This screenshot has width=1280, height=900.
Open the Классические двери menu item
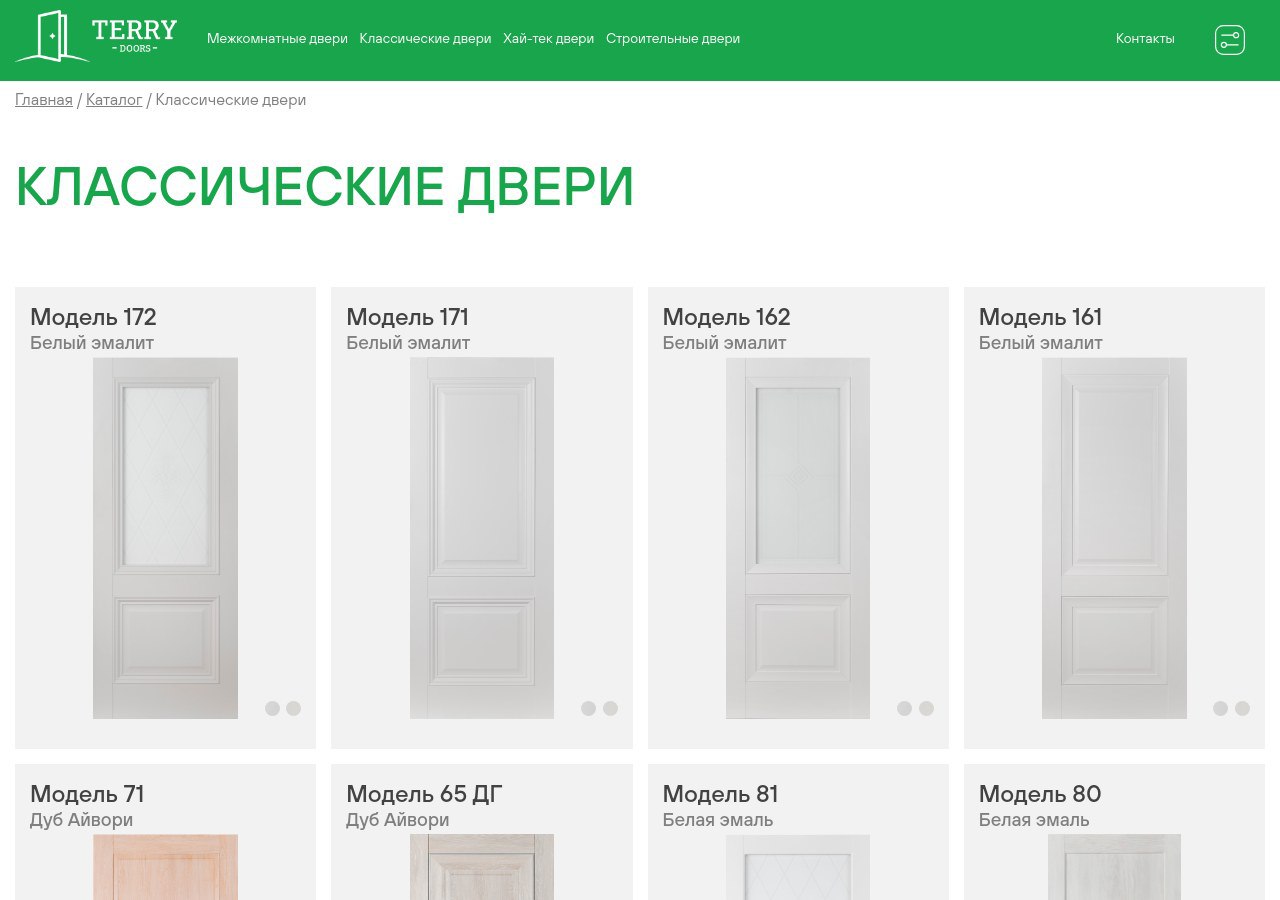pos(425,39)
